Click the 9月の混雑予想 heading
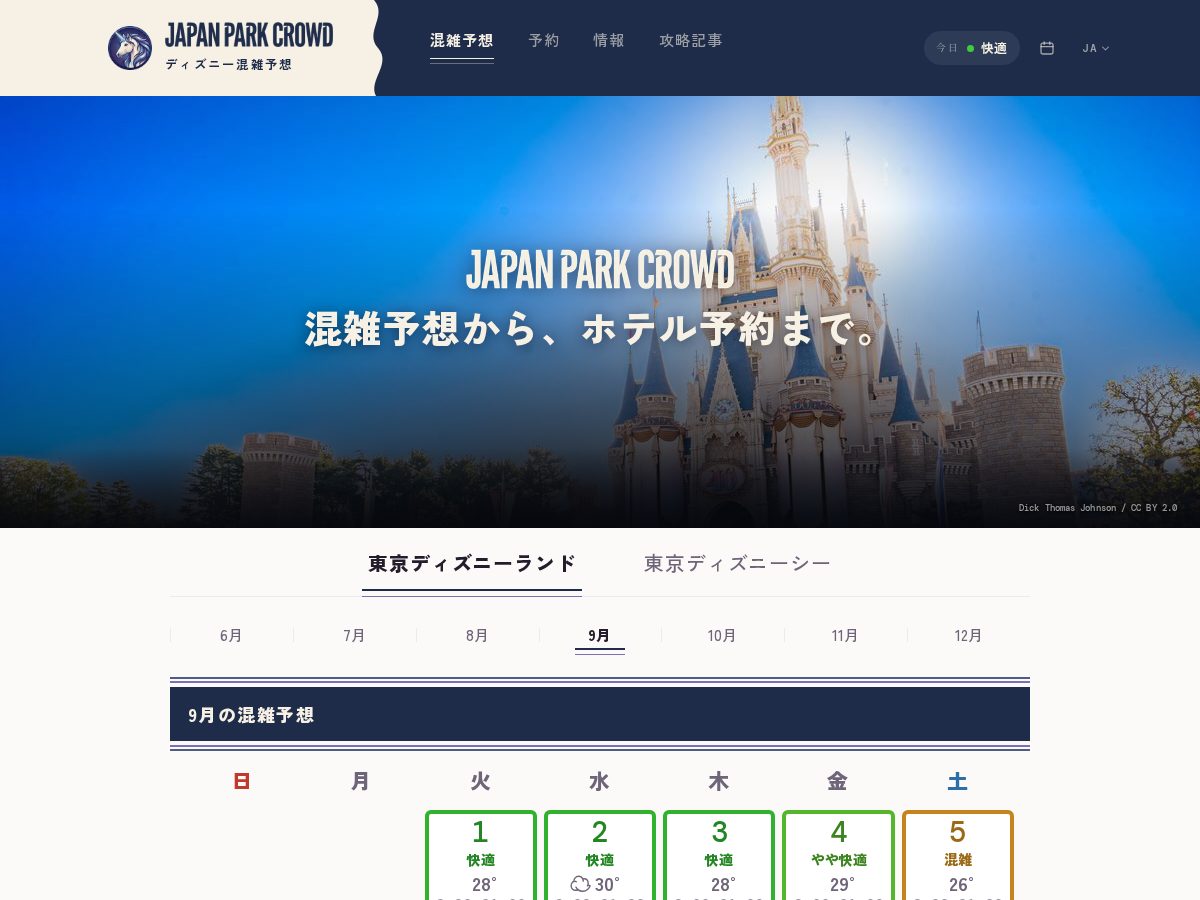The image size is (1200, 900). tap(251, 715)
